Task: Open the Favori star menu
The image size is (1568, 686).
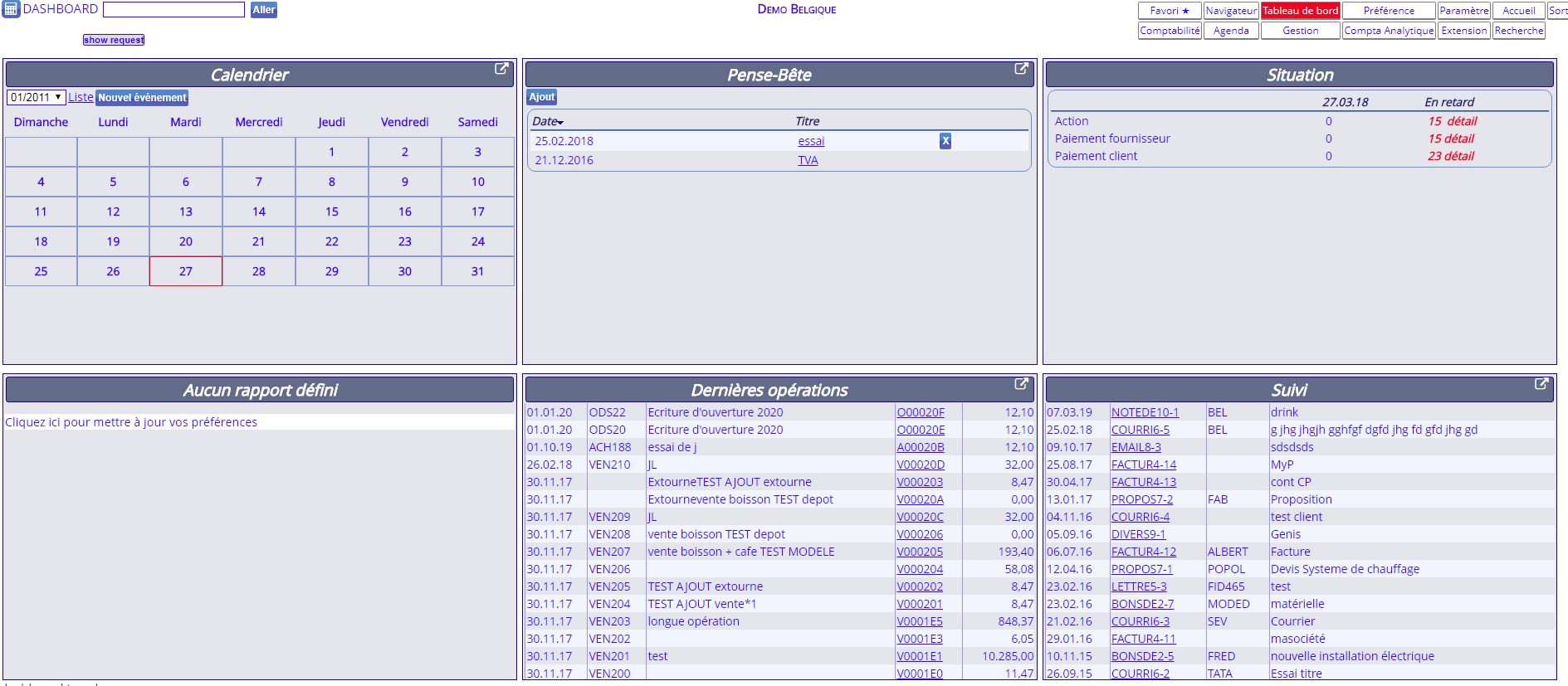Action: [1170, 11]
